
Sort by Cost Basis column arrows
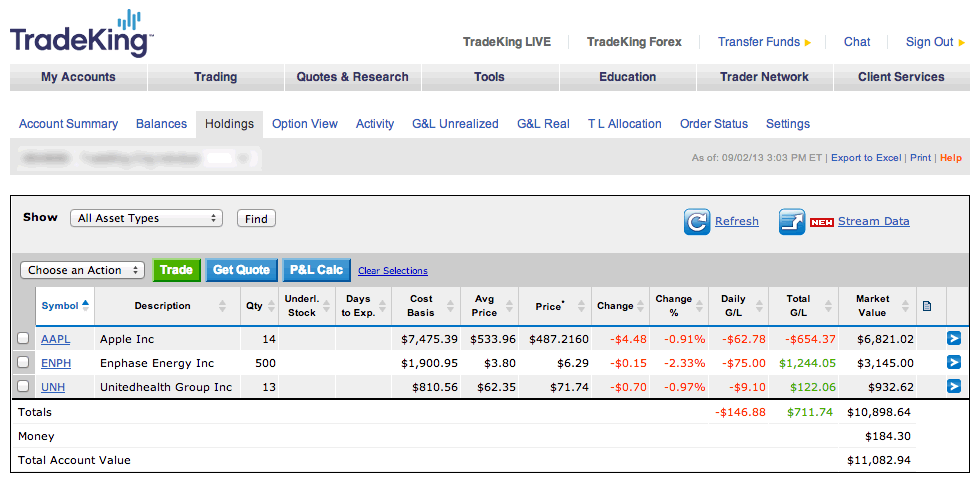tap(453, 306)
